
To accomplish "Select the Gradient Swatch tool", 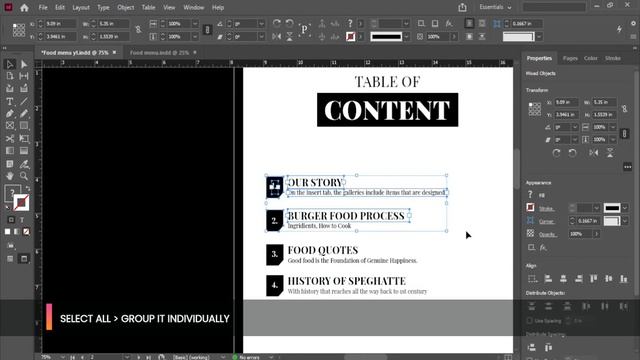I will (10, 151).
